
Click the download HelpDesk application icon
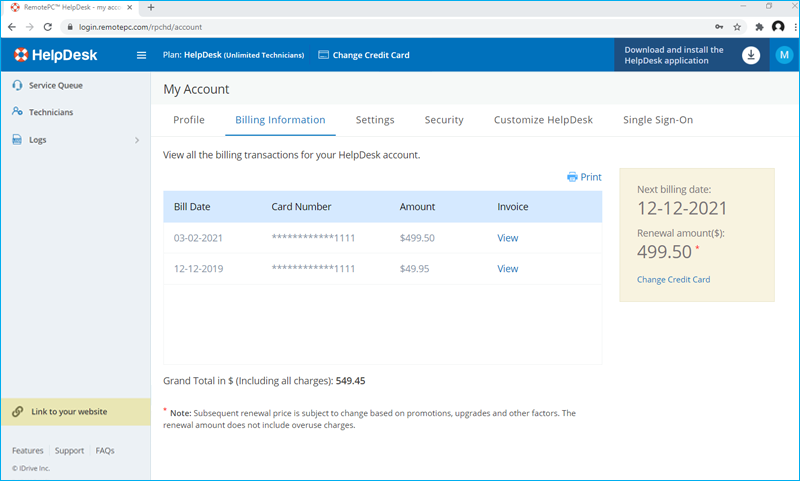(x=751, y=55)
